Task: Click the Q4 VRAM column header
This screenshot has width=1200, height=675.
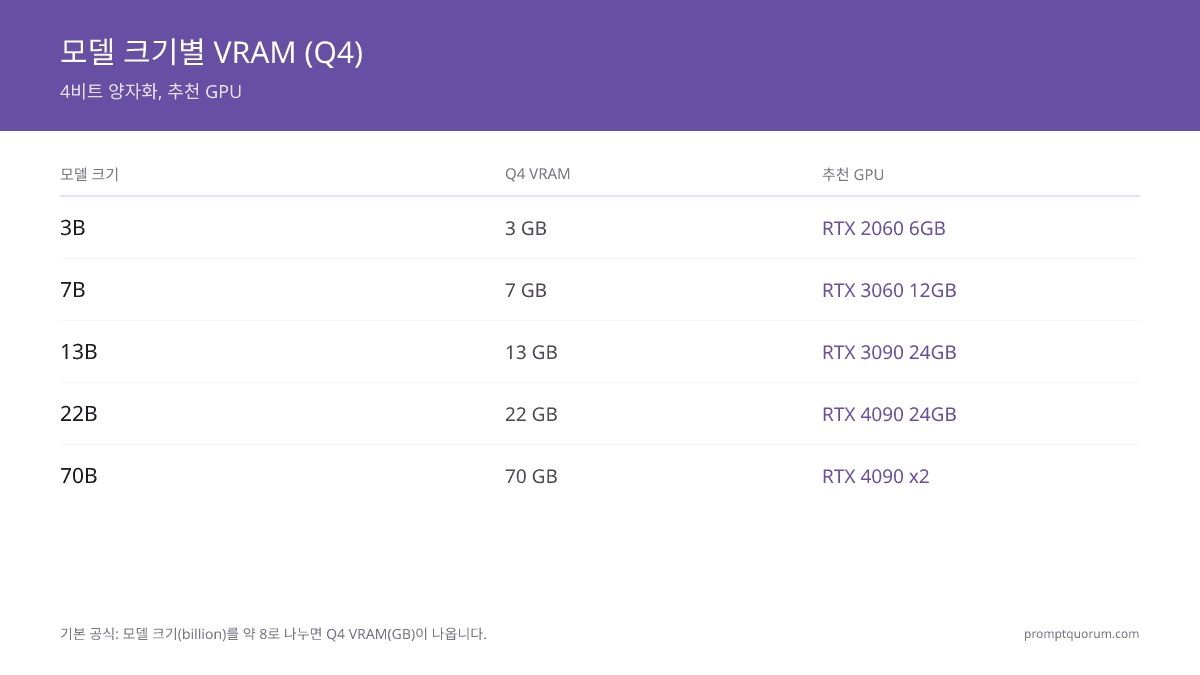Action: pyautogui.click(x=538, y=174)
